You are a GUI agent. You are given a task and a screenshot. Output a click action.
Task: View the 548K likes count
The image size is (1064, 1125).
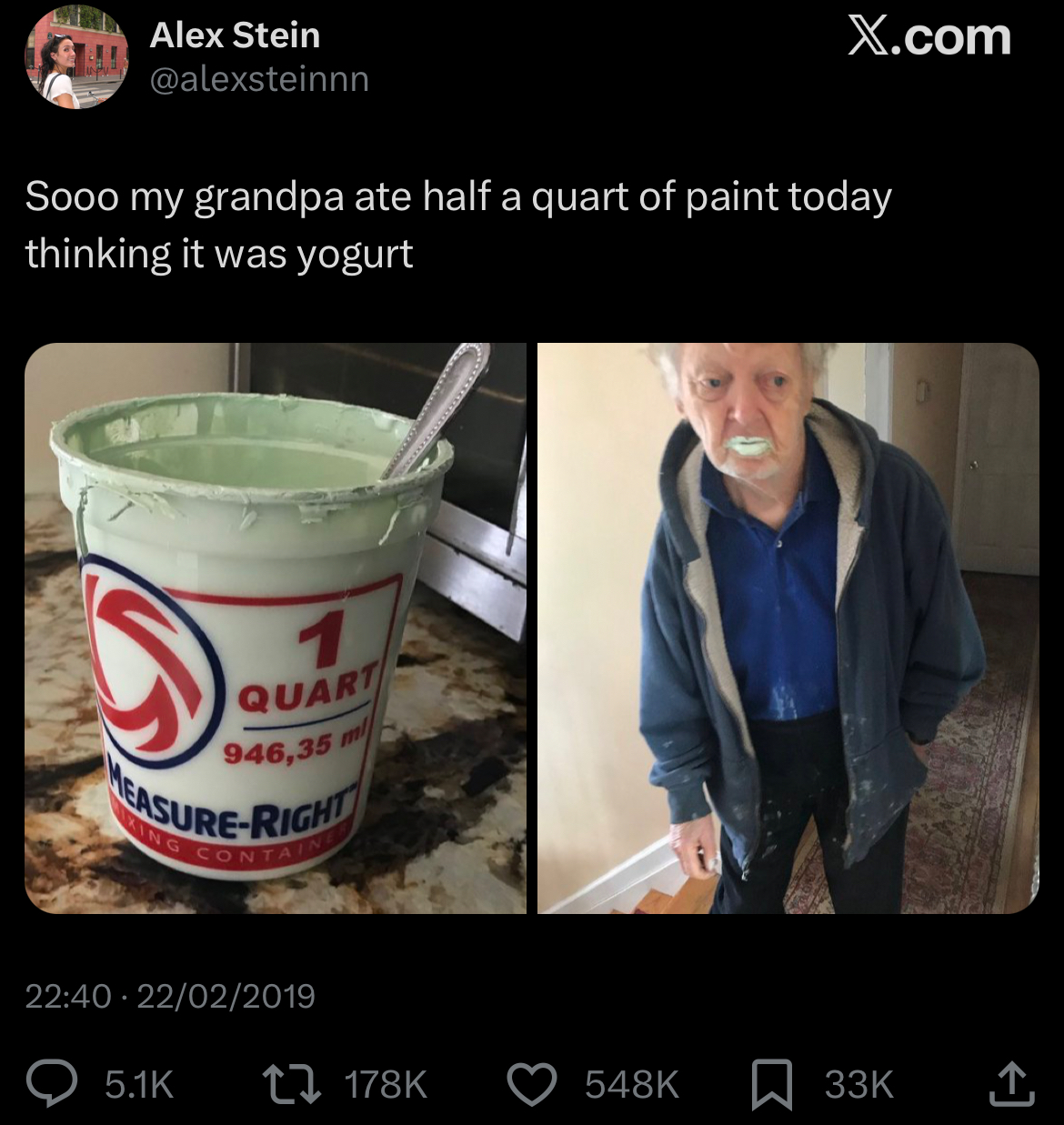pyautogui.click(x=632, y=1084)
